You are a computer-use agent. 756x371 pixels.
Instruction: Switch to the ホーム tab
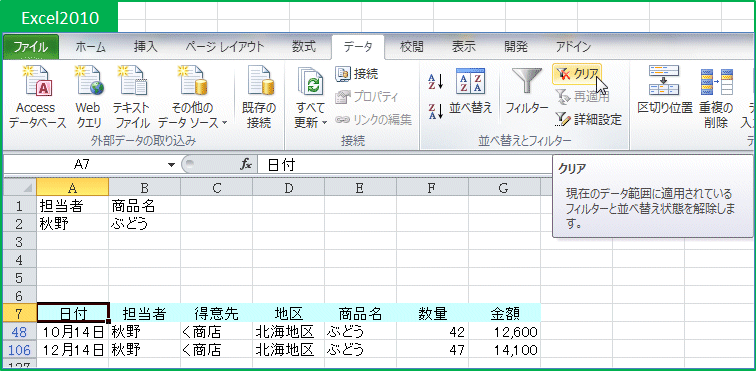click(x=90, y=47)
